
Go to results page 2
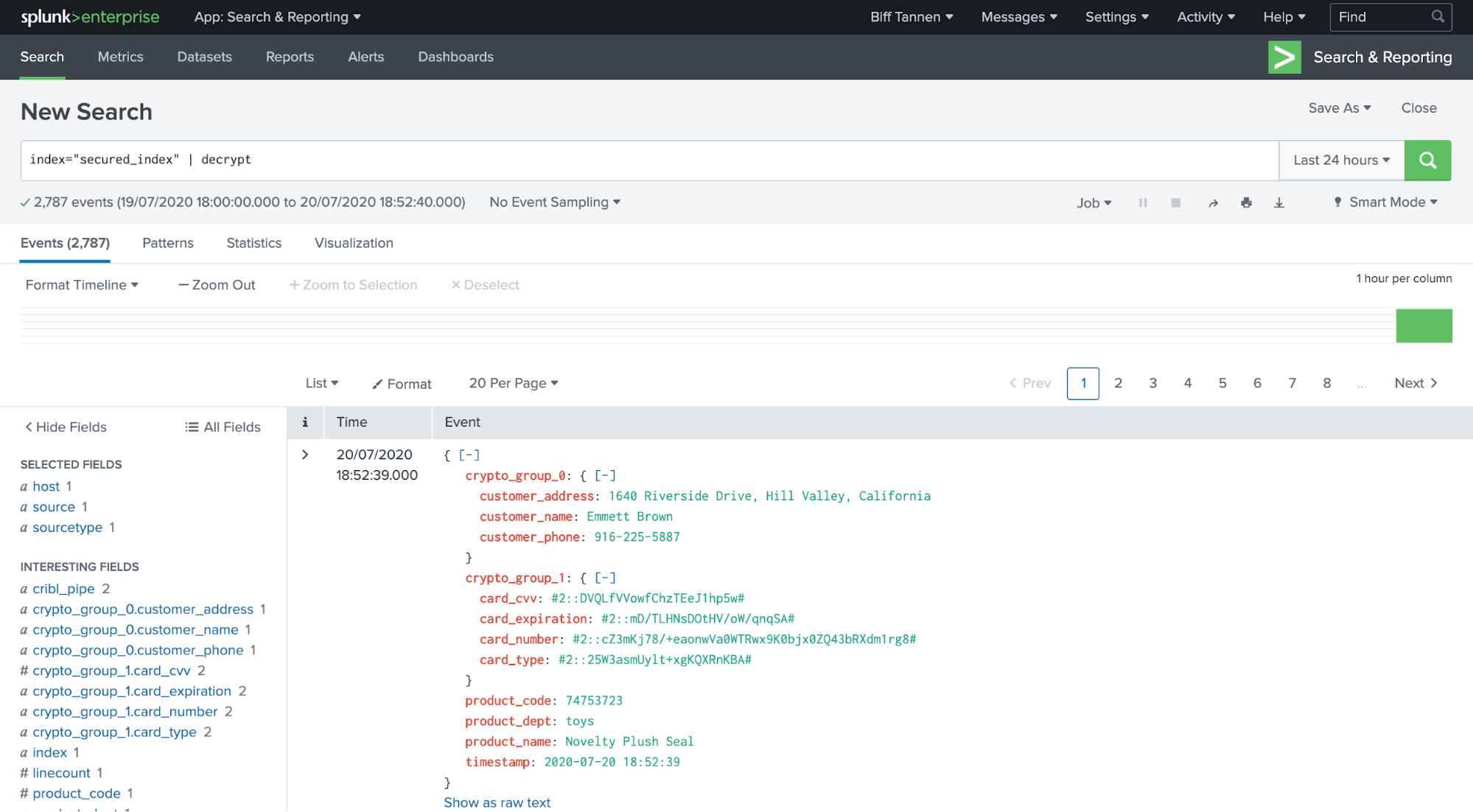coord(1118,383)
